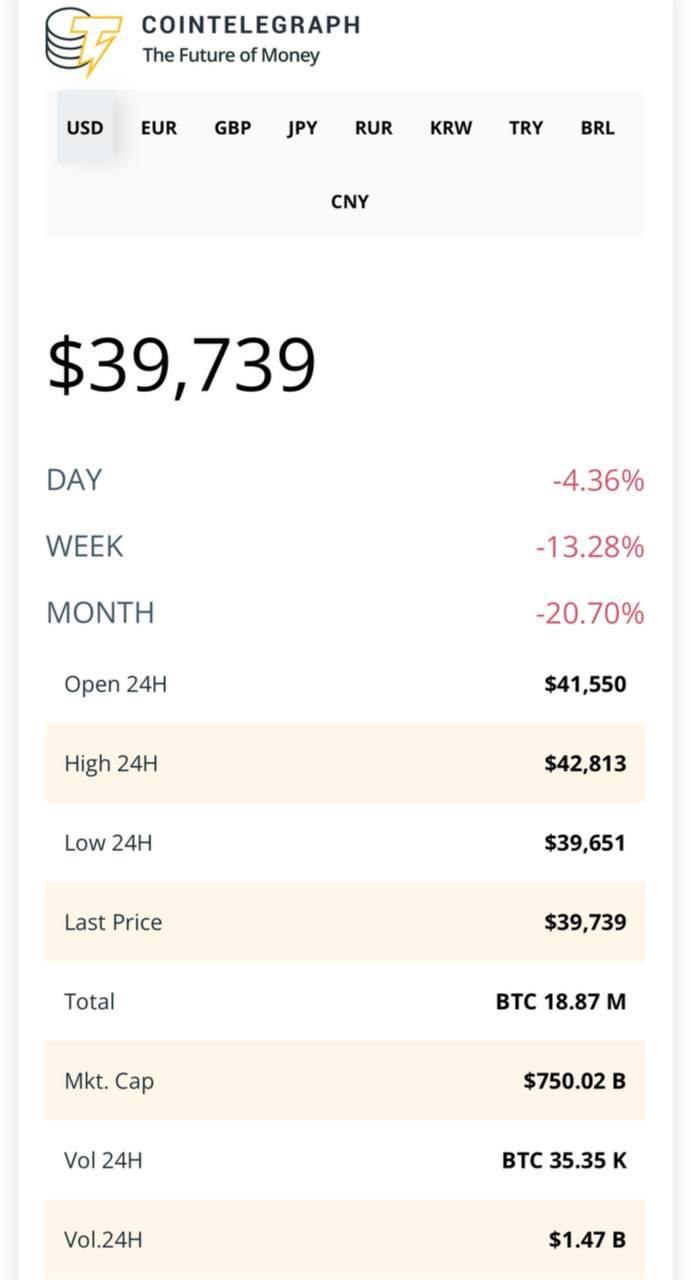Show prices in BRL currency
691x1280 pixels.
pos(598,128)
